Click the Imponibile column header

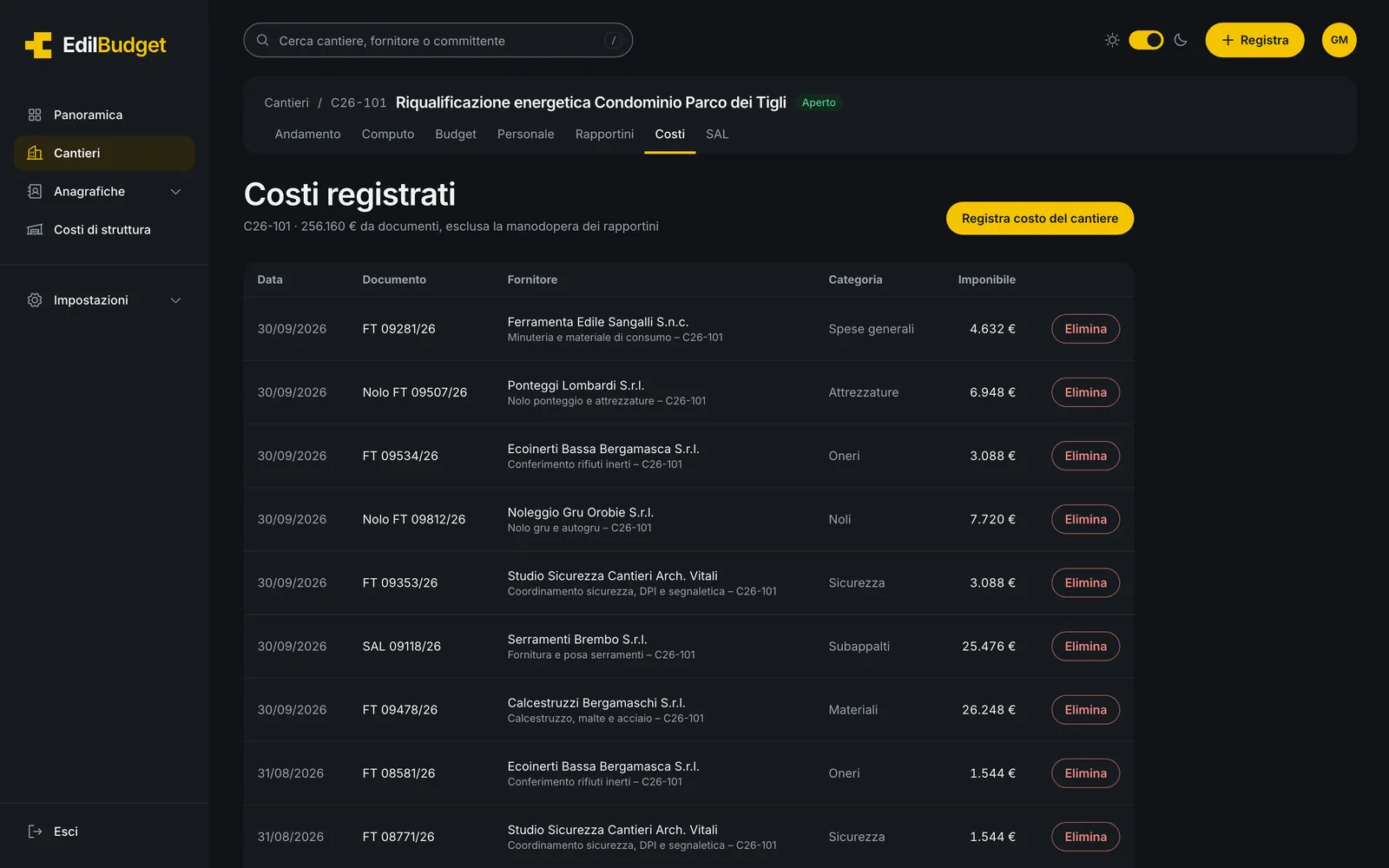tap(986, 279)
